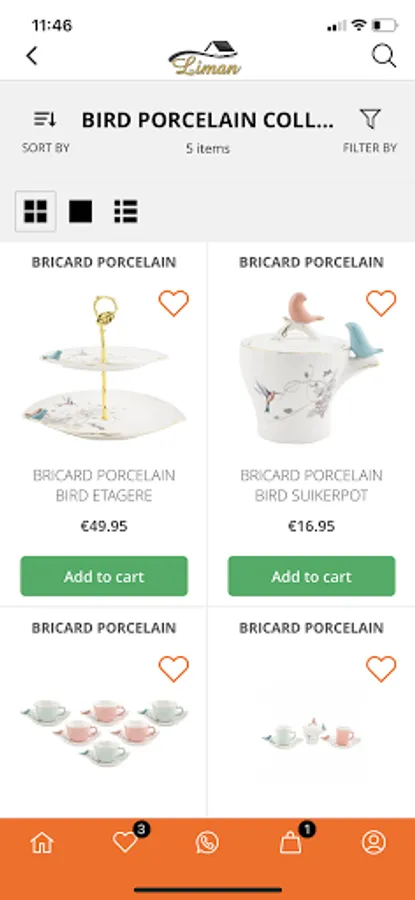This screenshot has height=900, width=415.
Task: Tap the Liman logo
Action: tap(204, 57)
